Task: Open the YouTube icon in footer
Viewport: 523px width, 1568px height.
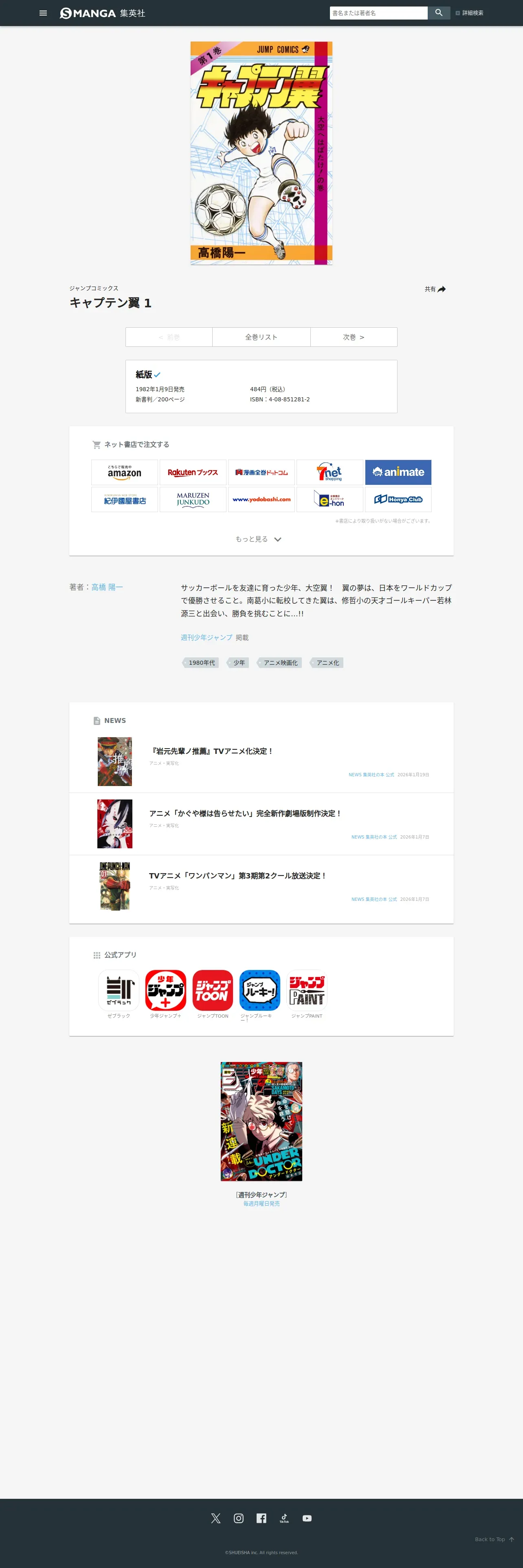Action: pyautogui.click(x=307, y=1518)
